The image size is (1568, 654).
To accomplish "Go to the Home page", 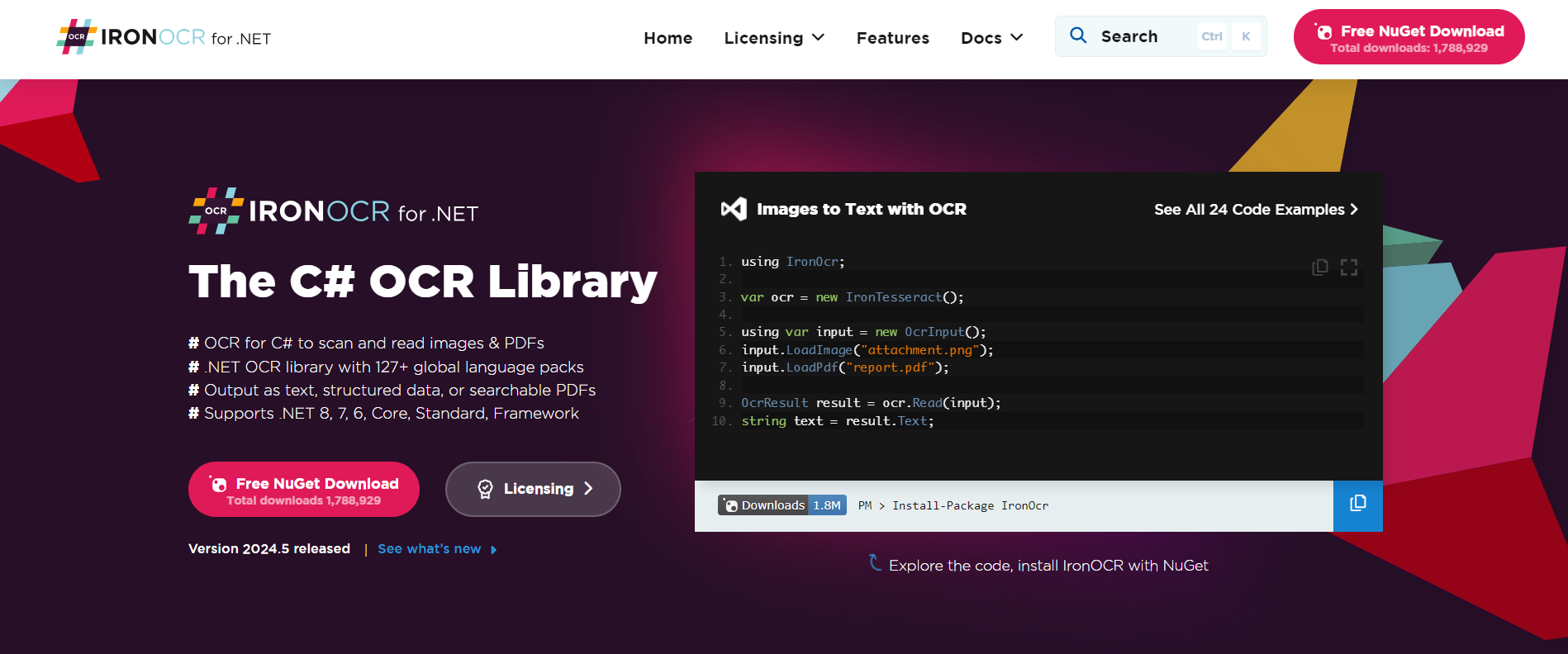I will point(668,38).
